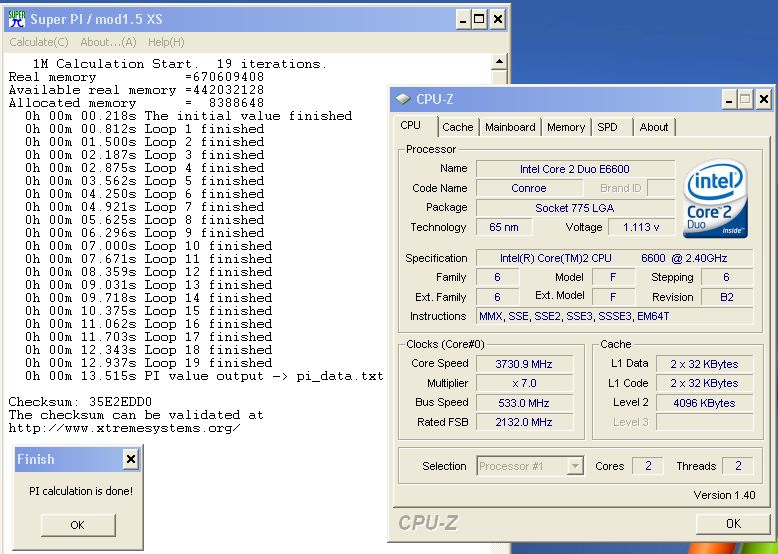Click the Code Name value Conroe
Screen dimensions: 778x554
click(x=528, y=188)
